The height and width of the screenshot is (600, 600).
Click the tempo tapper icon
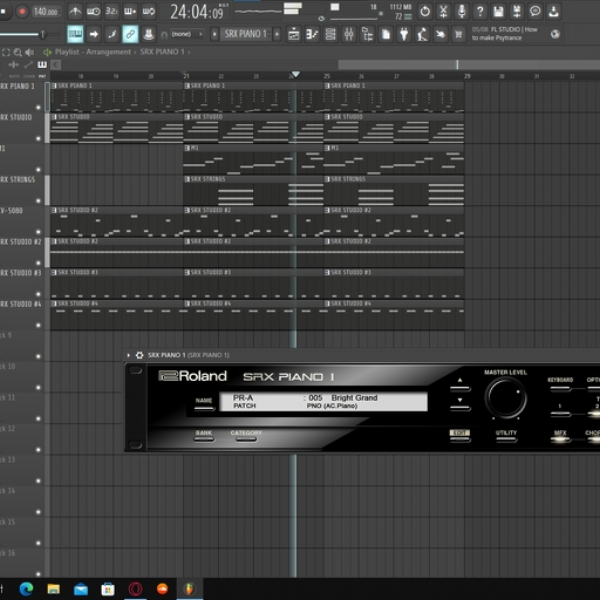point(422,34)
